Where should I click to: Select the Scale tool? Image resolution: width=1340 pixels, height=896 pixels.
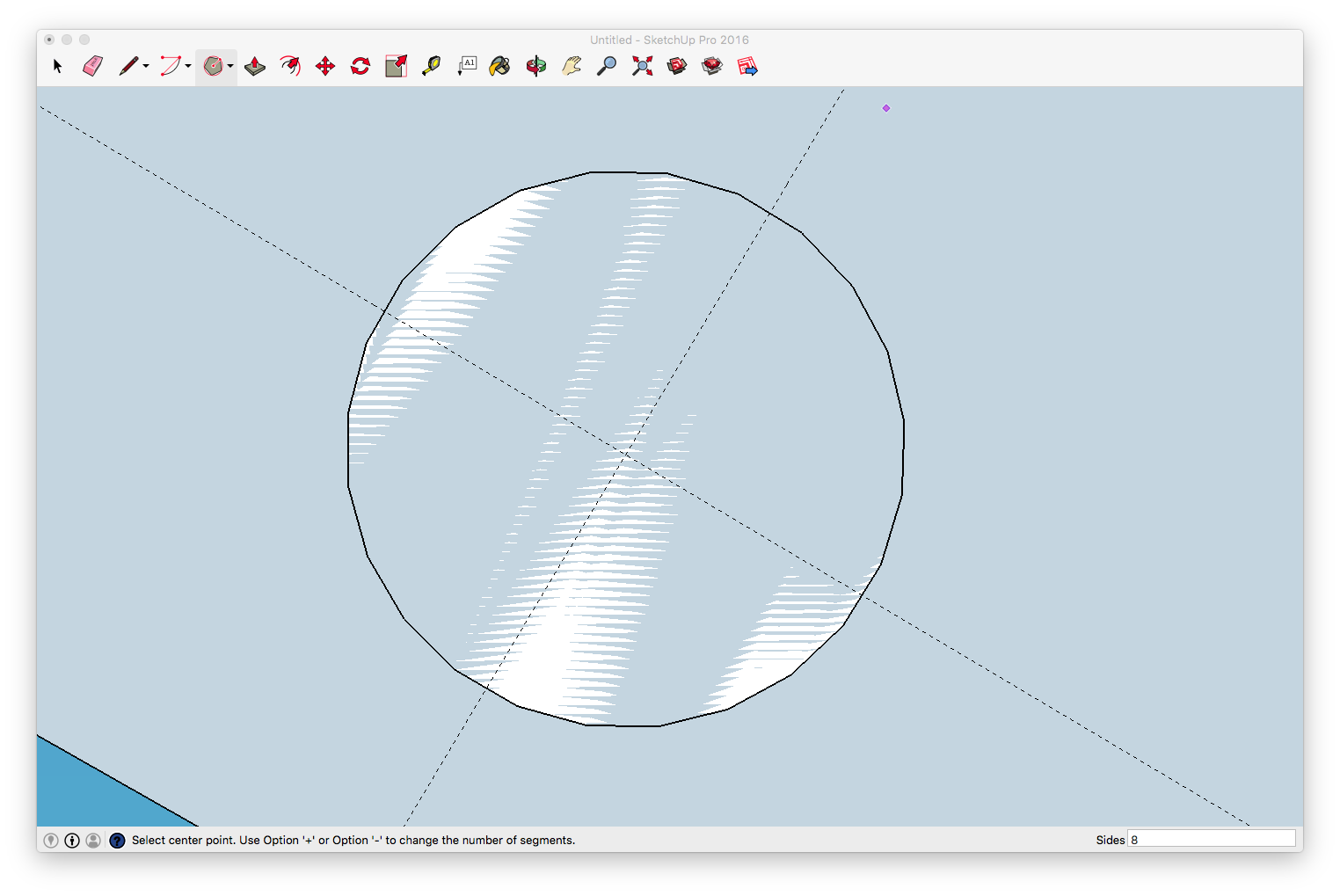click(396, 66)
